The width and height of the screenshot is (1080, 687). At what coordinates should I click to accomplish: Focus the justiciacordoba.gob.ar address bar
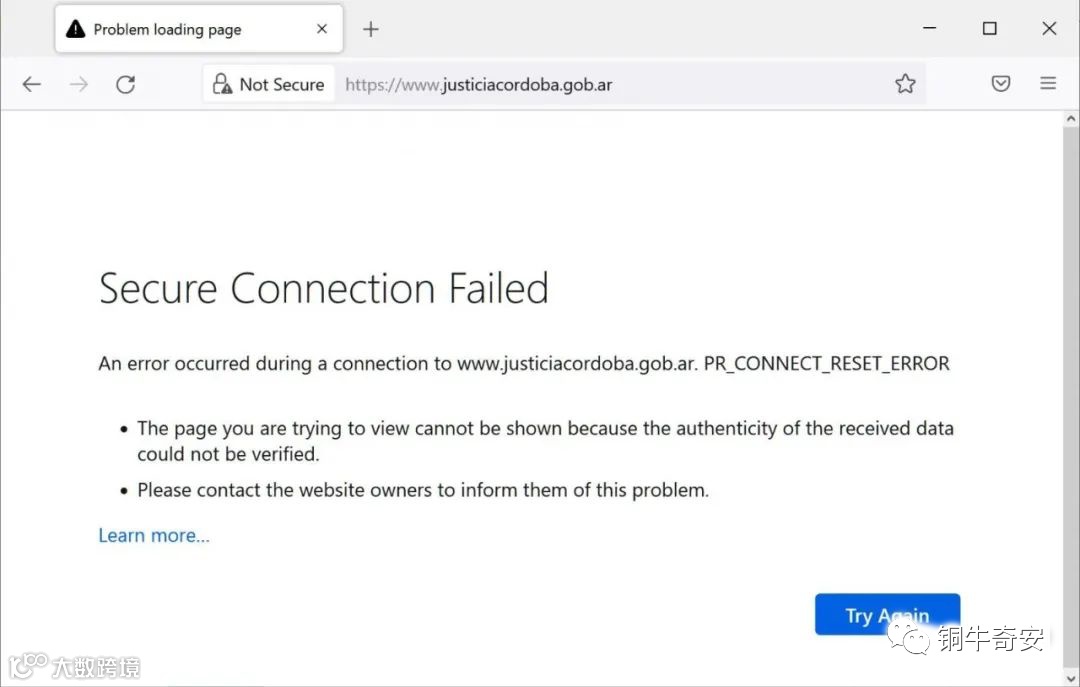[600, 84]
